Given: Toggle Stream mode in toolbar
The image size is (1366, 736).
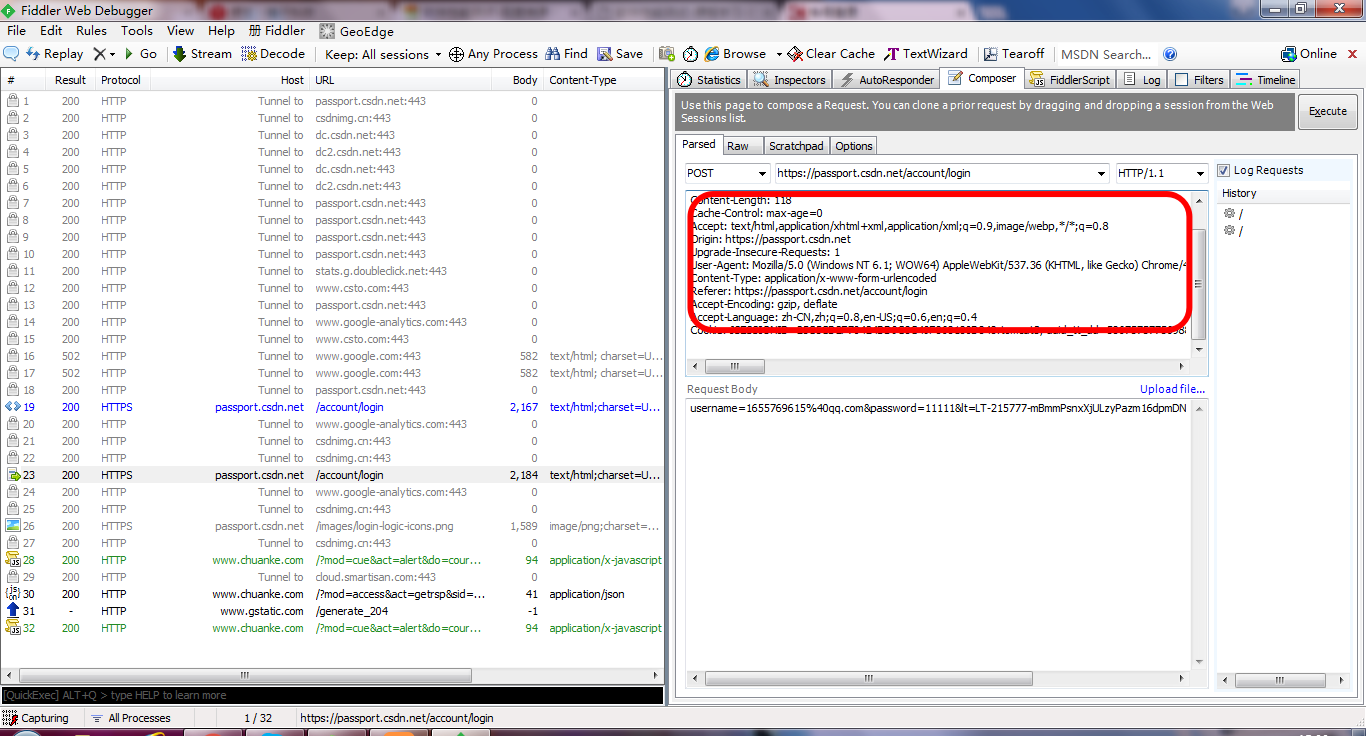Looking at the screenshot, I should [x=202, y=54].
